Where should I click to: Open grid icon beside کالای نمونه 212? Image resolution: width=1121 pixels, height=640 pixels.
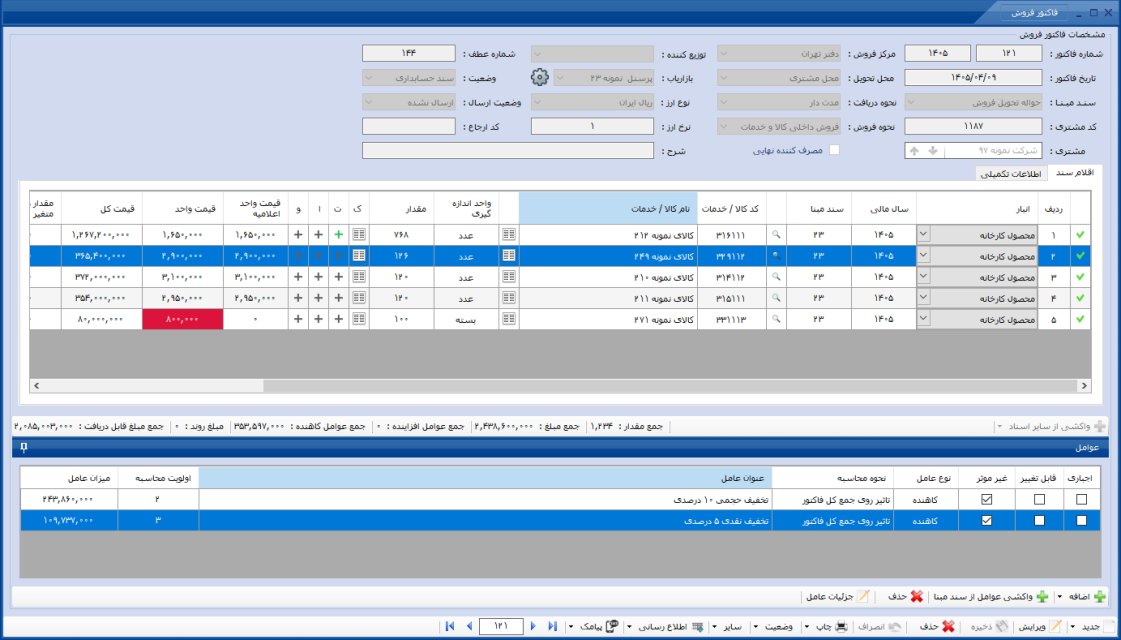point(509,235)
